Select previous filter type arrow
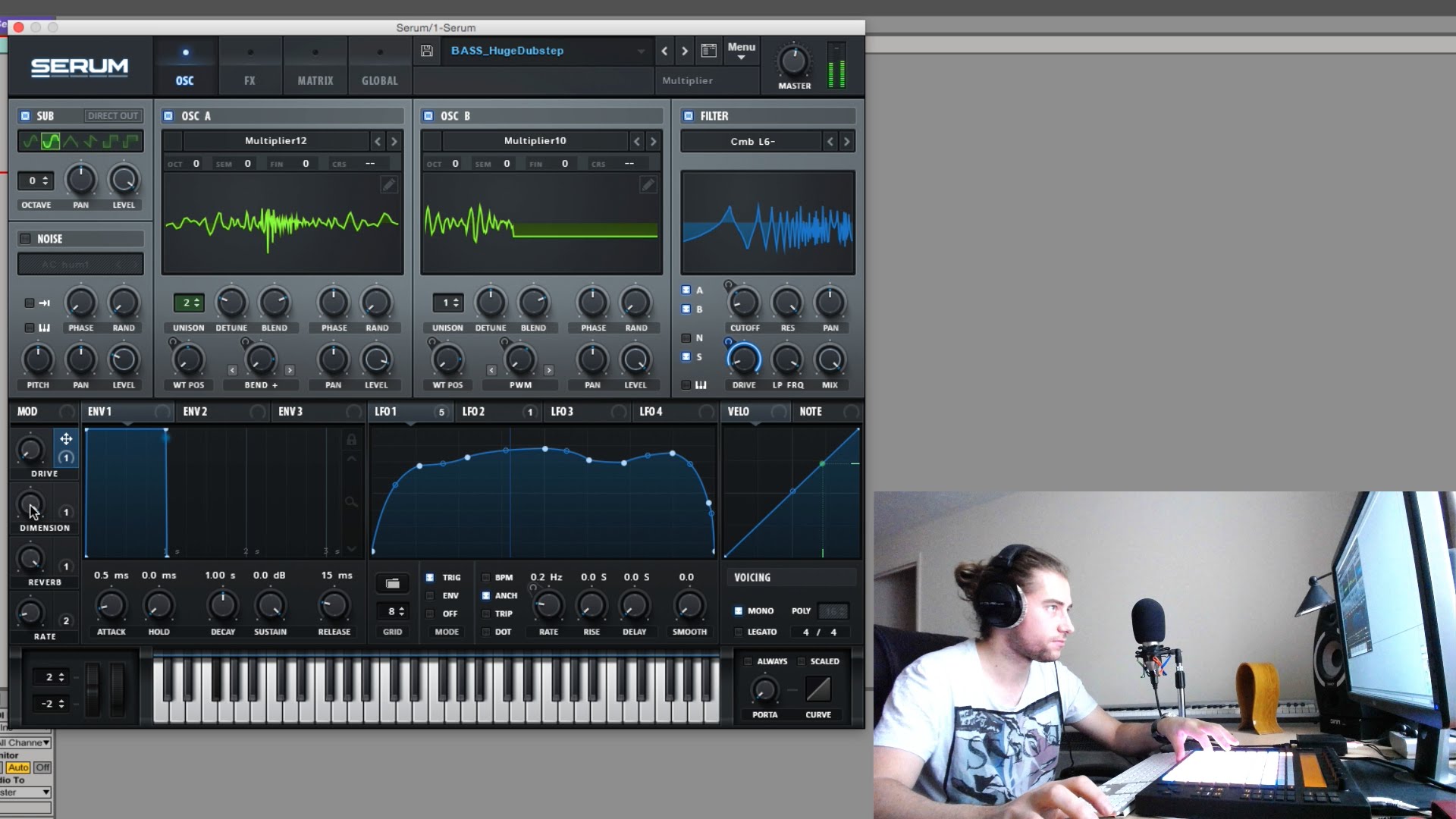The image size is (1456, 819). [830, 142]
